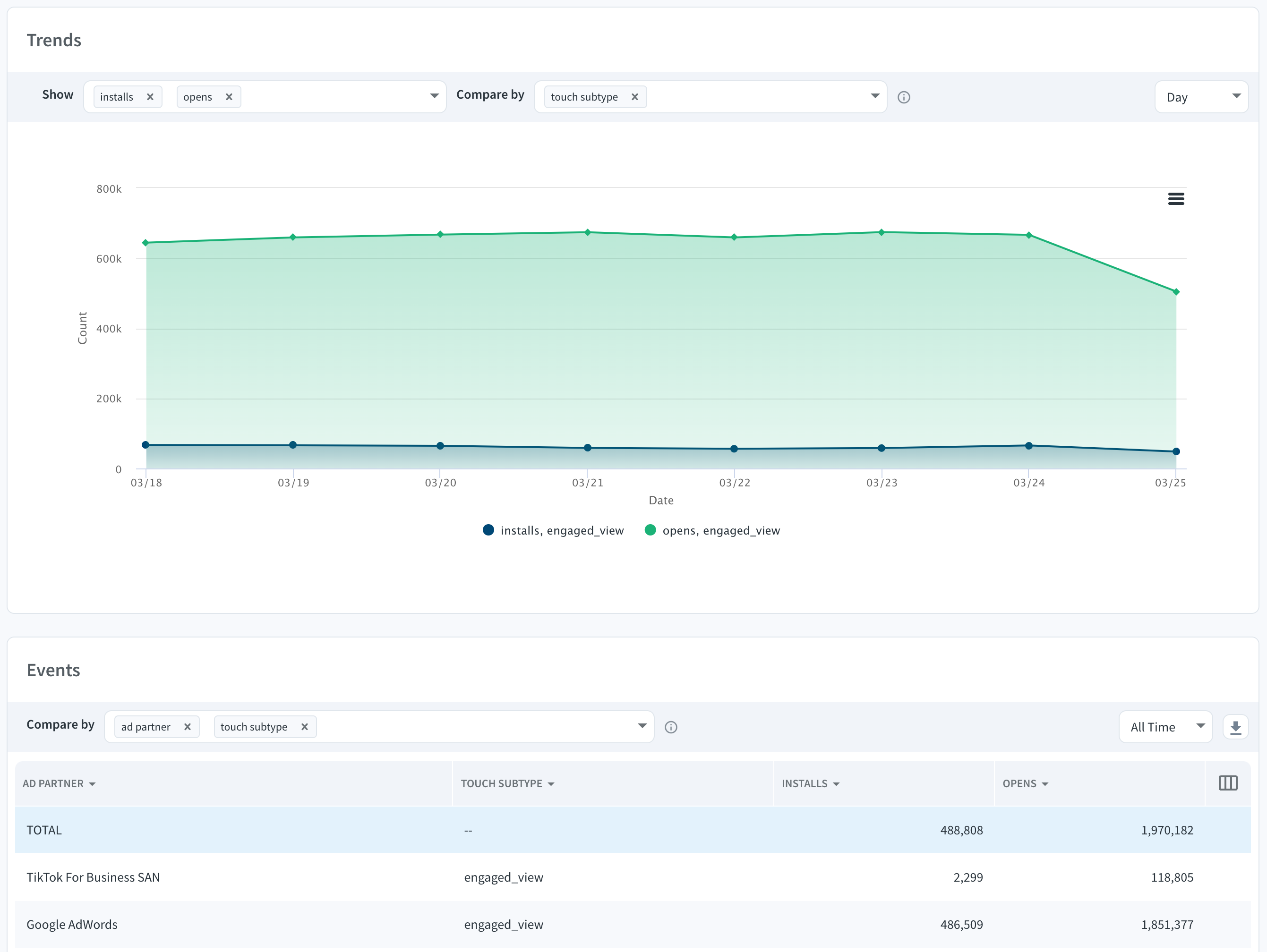Click the Events compare info icon
Image resolution: width=1267 pixels, height=952 pixels.
point(671,727)
